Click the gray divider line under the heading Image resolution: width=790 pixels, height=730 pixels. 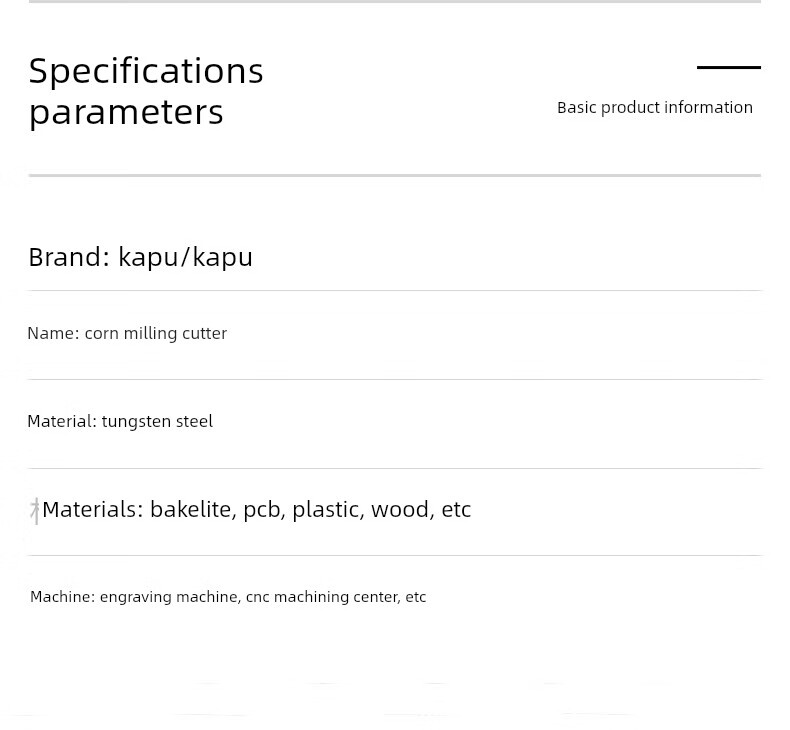(x=394, y=176)
